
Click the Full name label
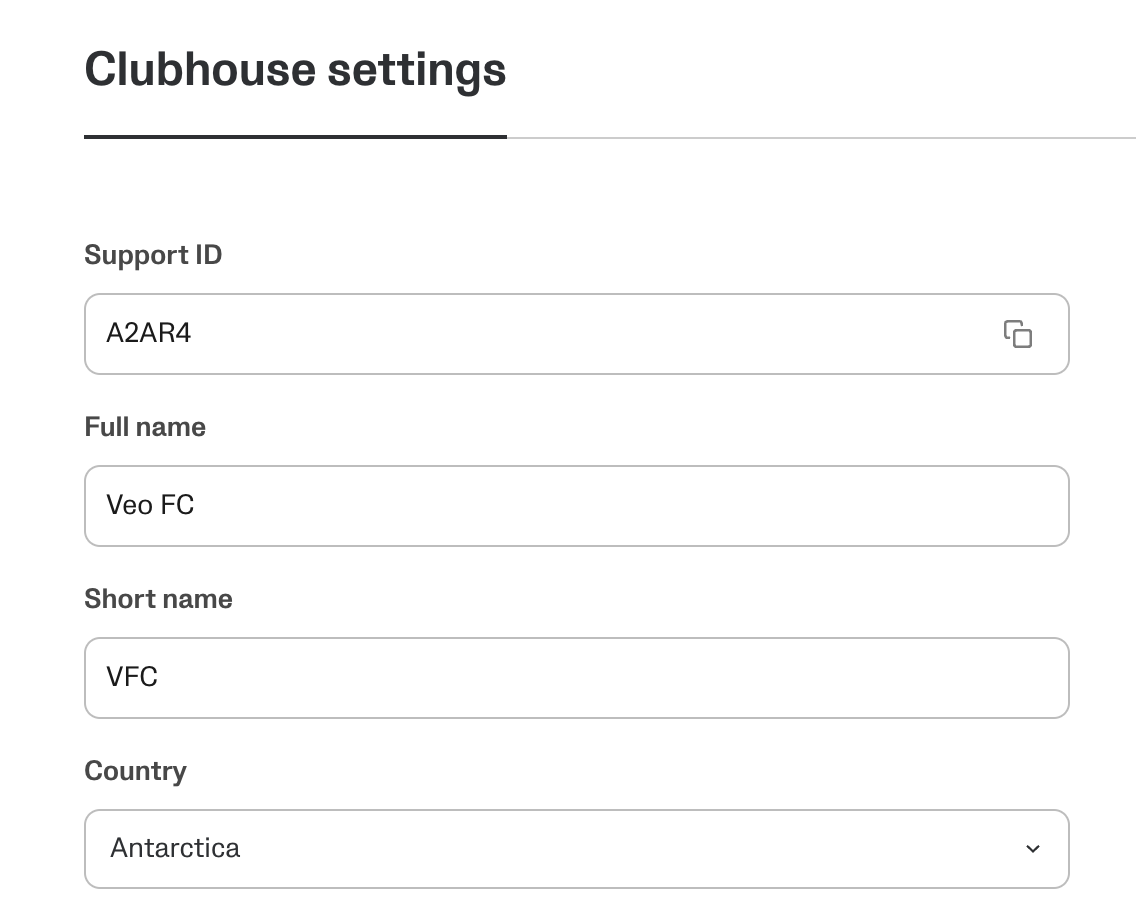tap(145, 427)
